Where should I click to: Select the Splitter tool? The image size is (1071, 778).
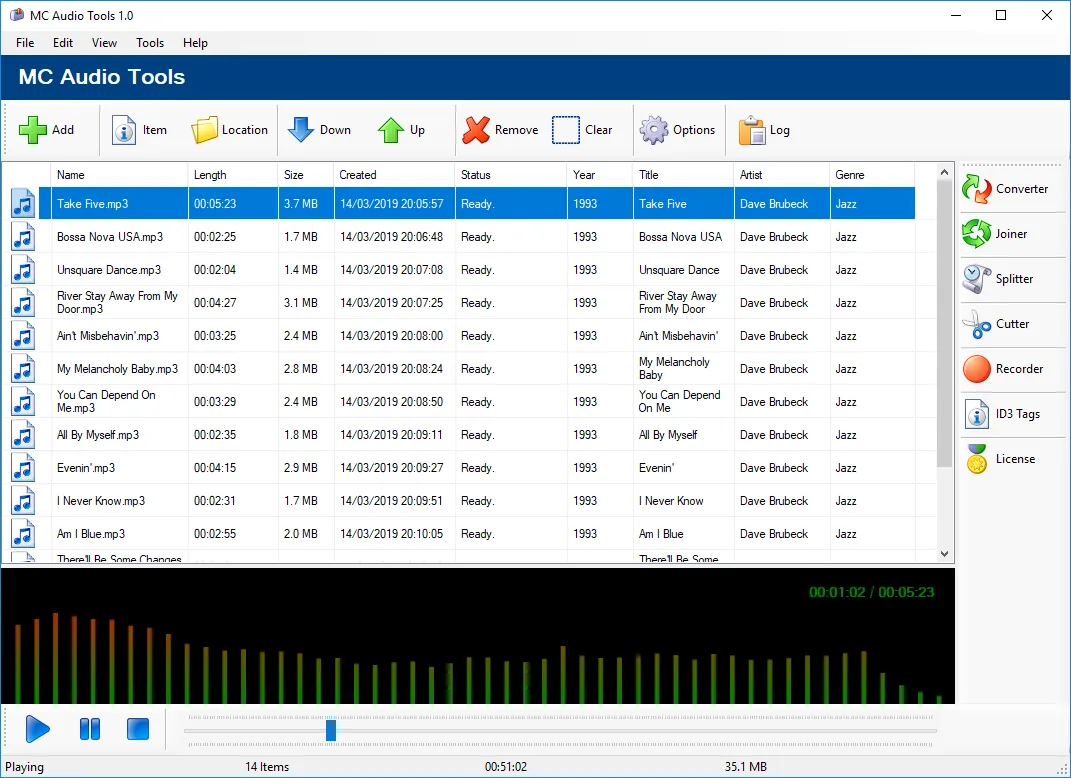1010,279
